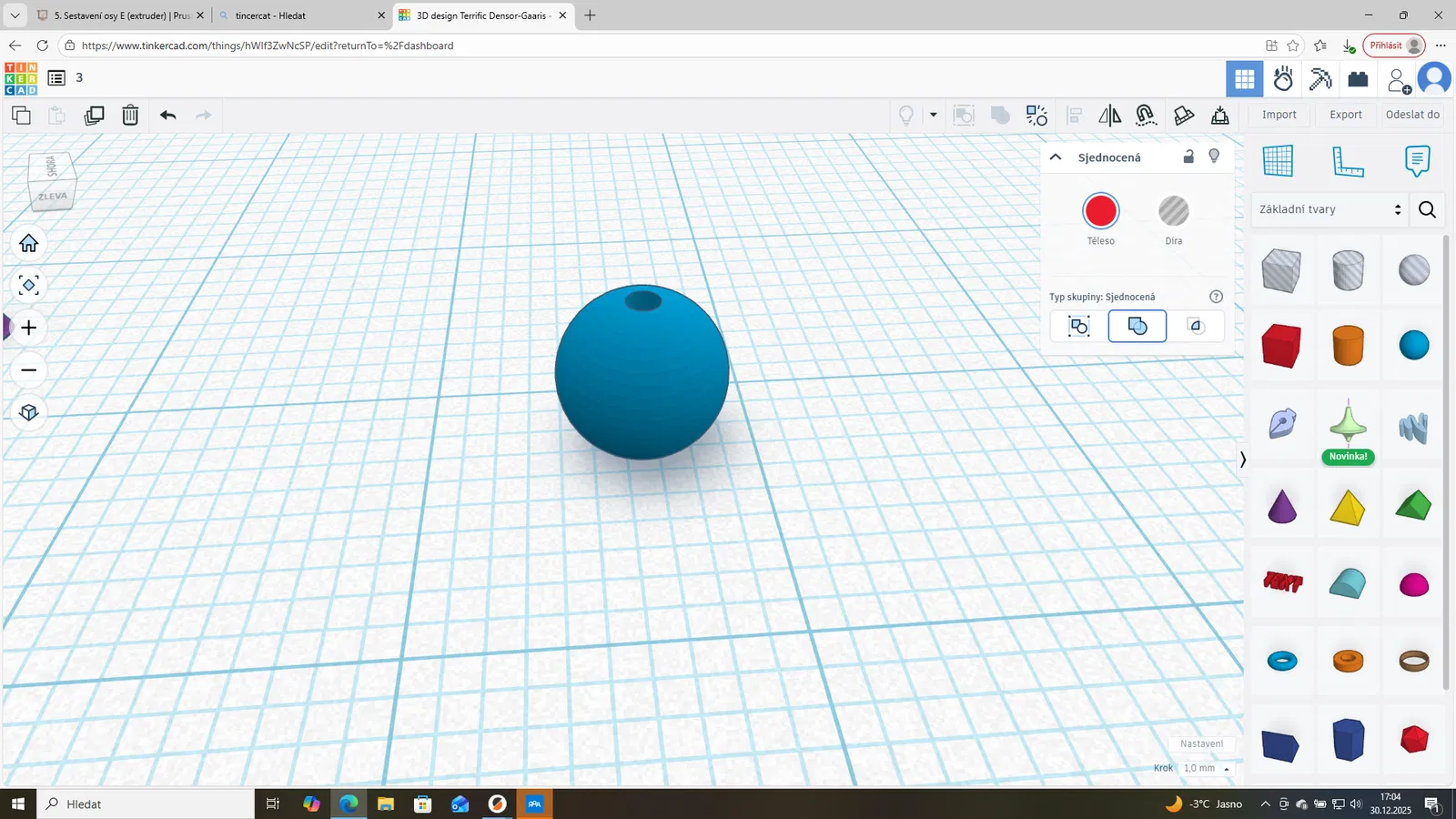Toggle perspective/orthographic view cube icon

29,412
